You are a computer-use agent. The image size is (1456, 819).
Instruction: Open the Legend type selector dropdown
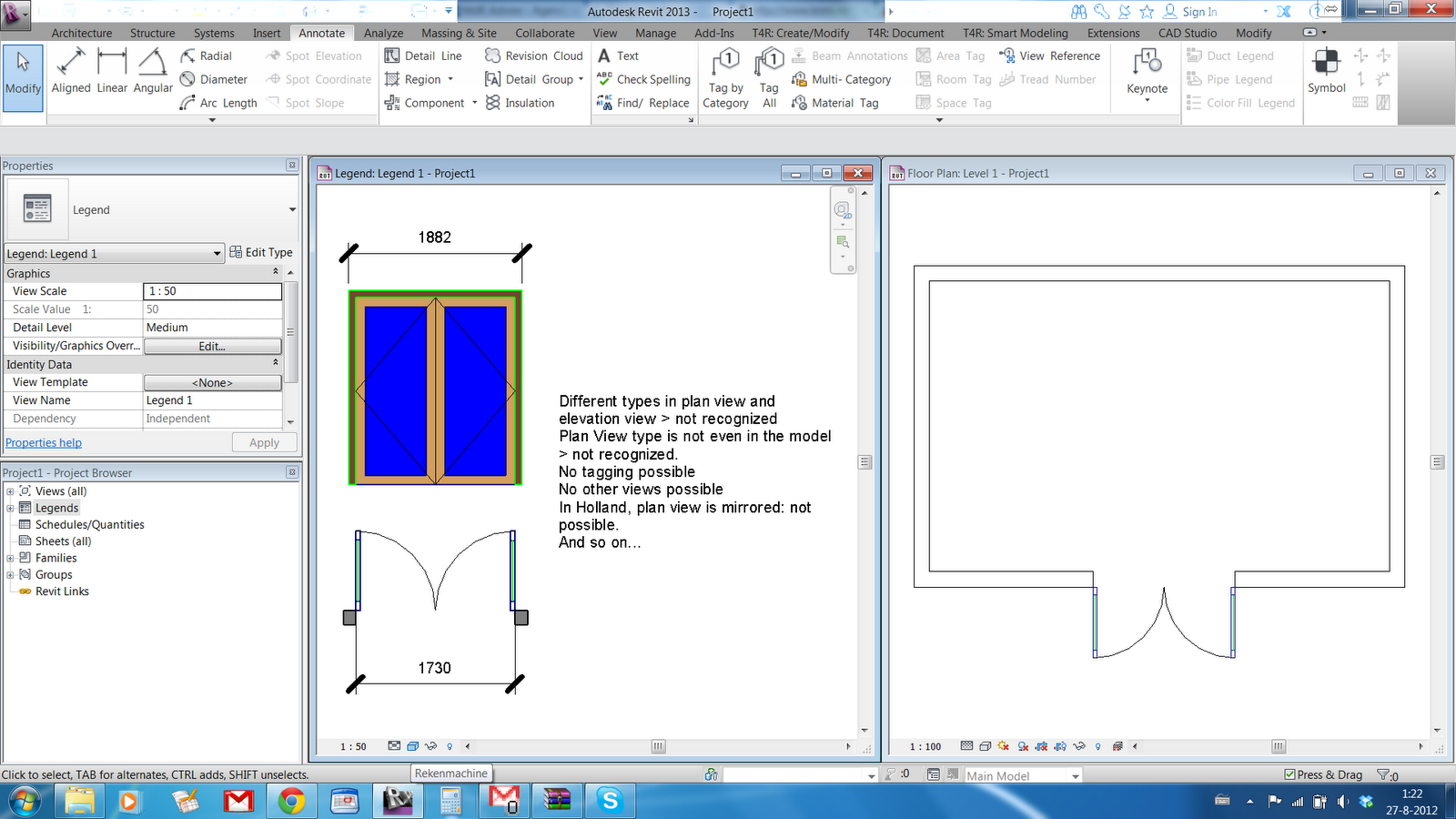(292, 209)
